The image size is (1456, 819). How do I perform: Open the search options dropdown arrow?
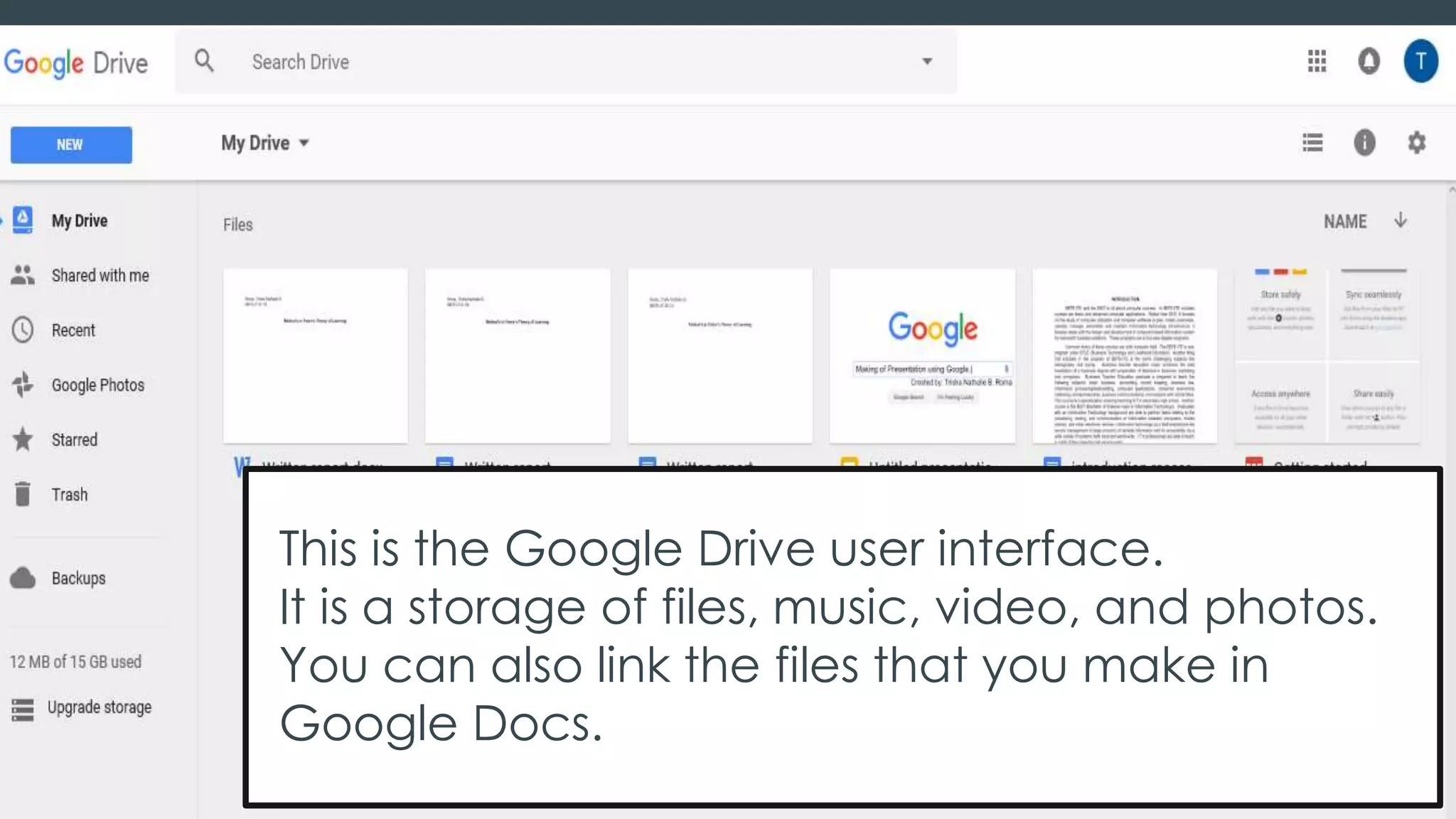pyautogui.click(x=927, y=61)
